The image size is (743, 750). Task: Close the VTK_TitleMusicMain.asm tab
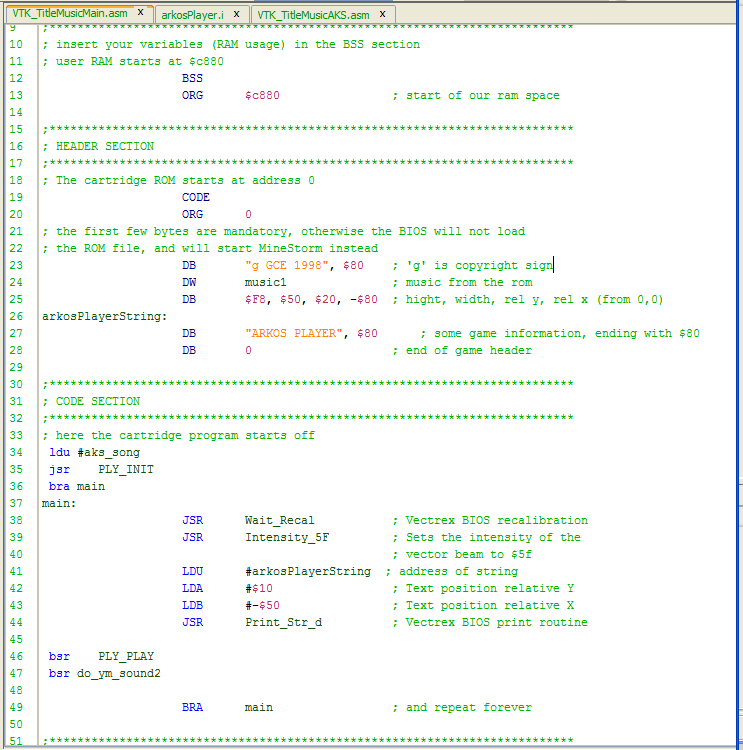point(140,13)
